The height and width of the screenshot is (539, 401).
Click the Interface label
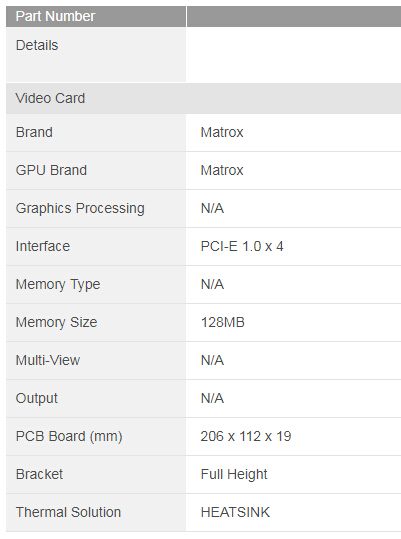tap(43, 246)
